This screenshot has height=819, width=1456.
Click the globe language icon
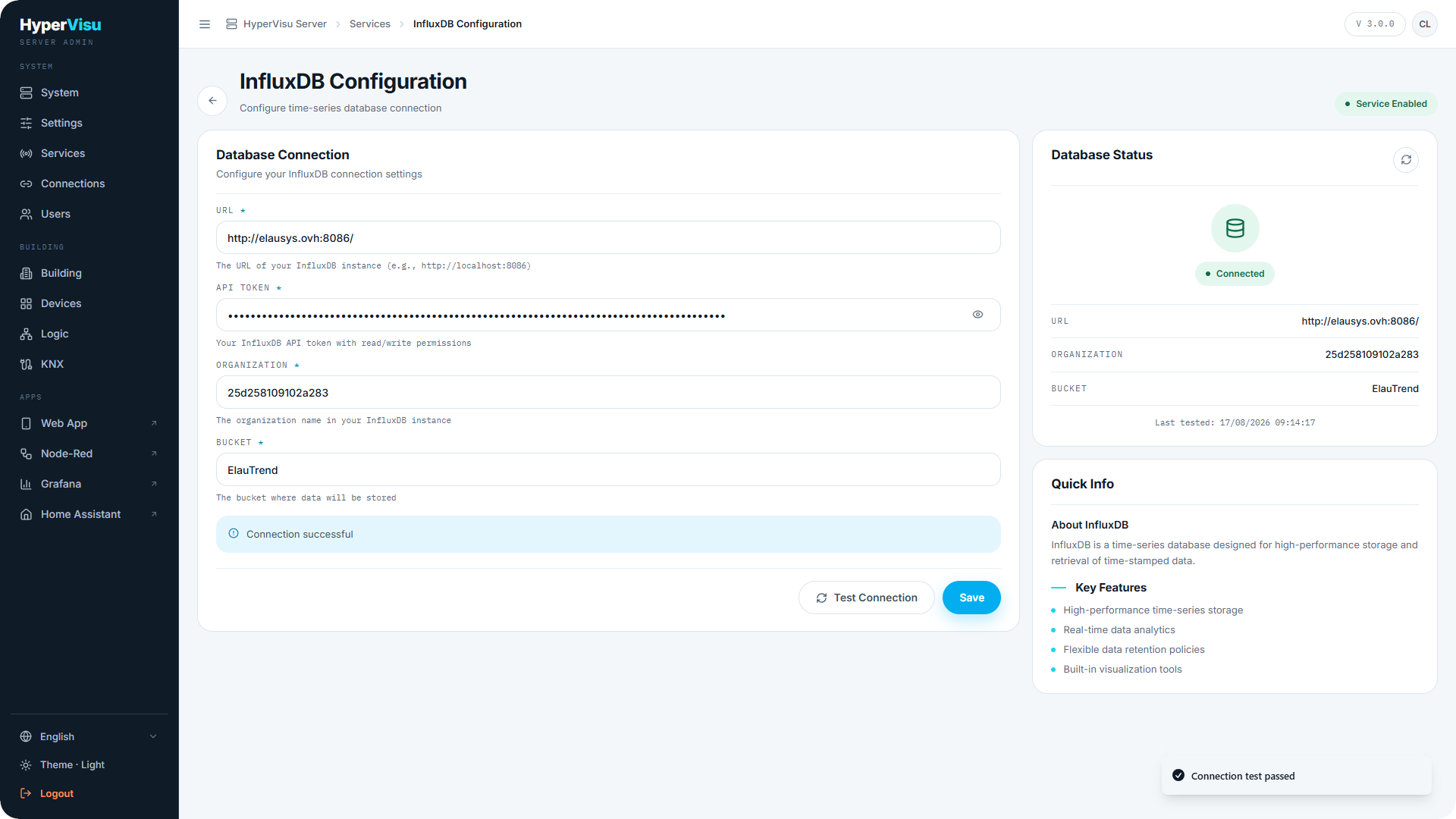click(x=26, y=737)
